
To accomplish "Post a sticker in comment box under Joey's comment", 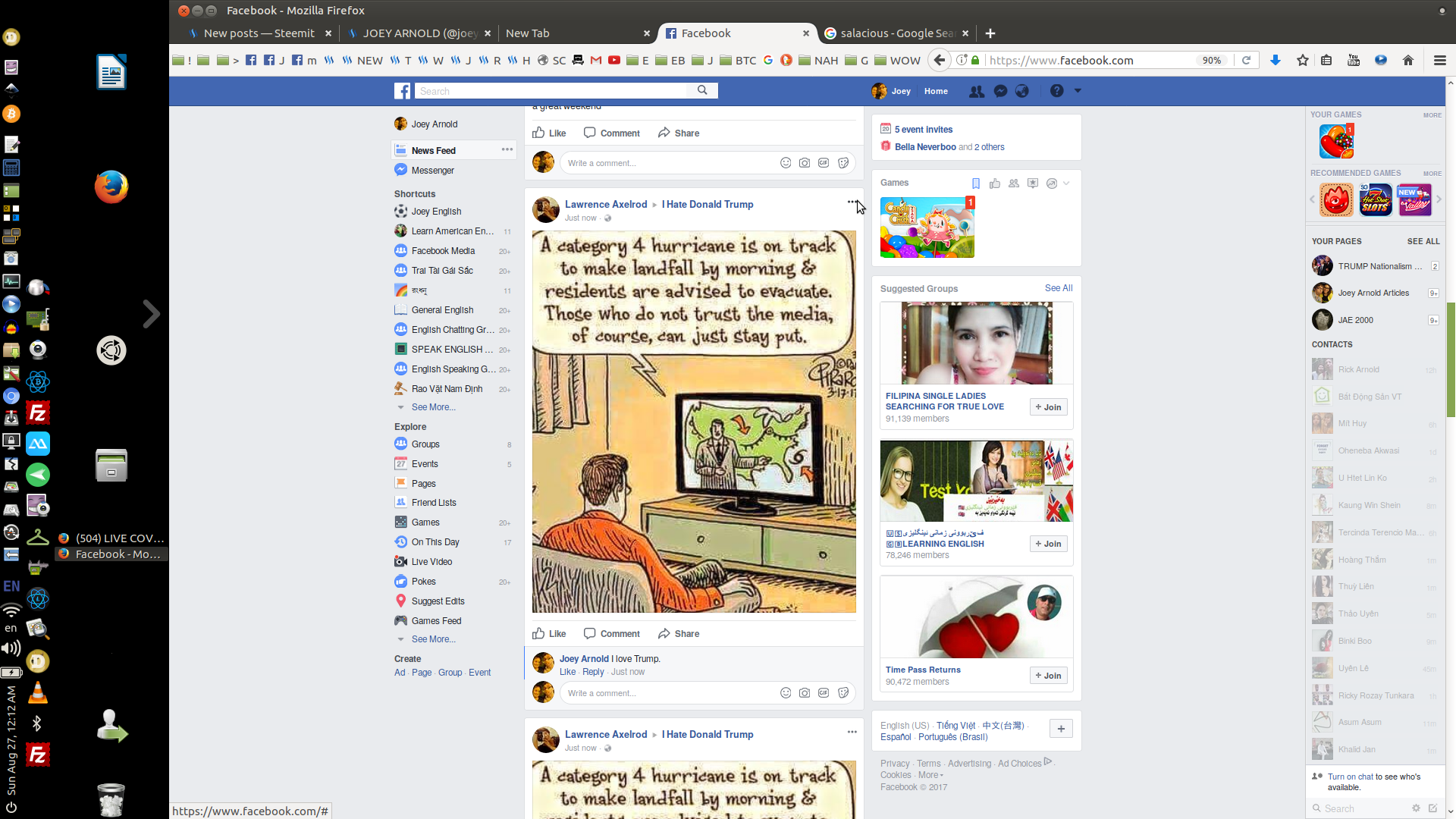I will pyautogui.click(x=843, y=693).
